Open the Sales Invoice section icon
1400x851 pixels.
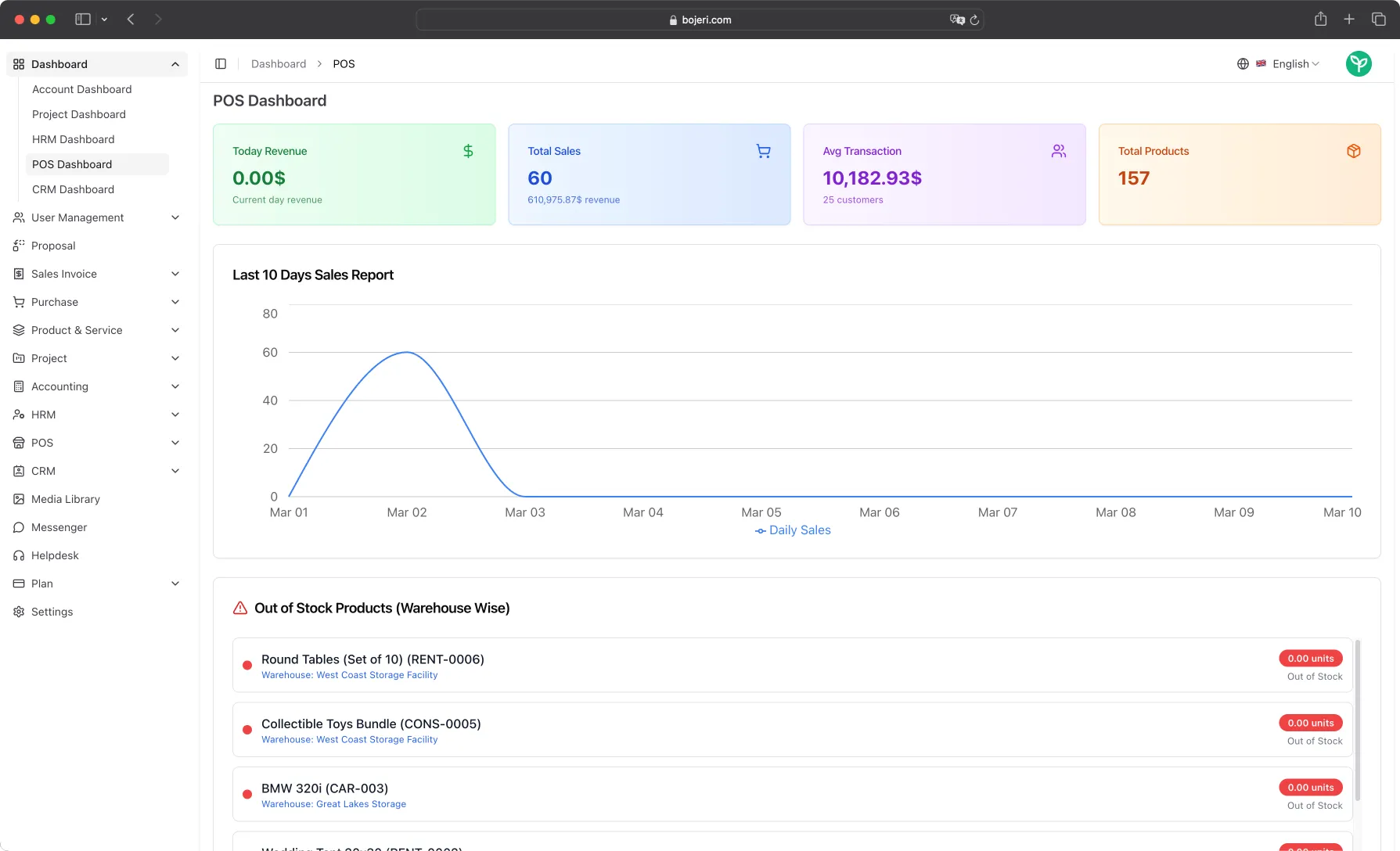19,273
